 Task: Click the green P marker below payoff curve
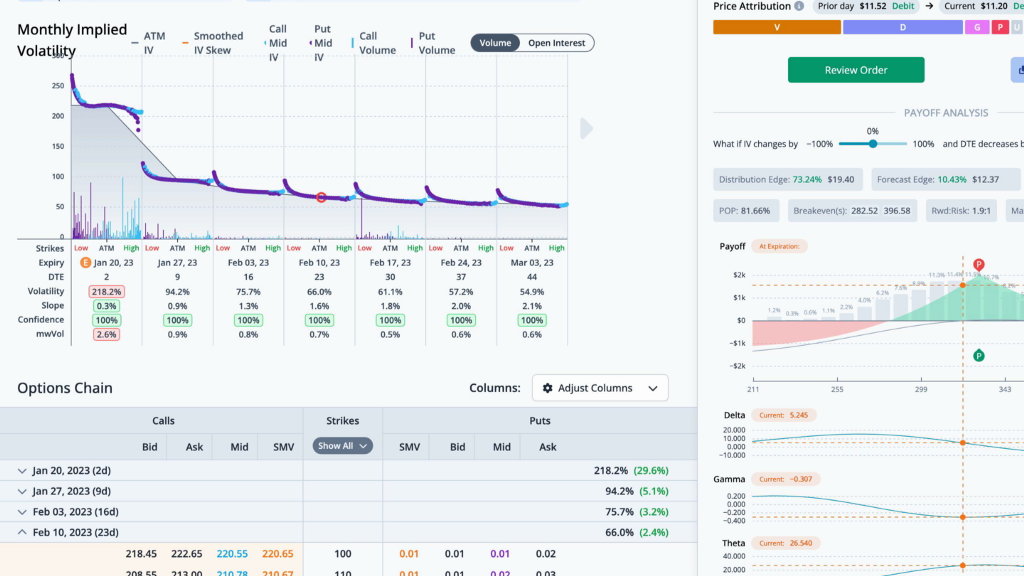pos(979,355)
